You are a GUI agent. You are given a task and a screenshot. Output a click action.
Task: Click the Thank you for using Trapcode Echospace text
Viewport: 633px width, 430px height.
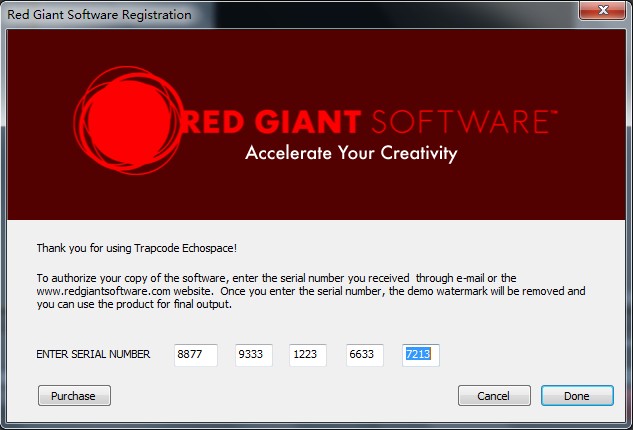[x=136, y=248]
